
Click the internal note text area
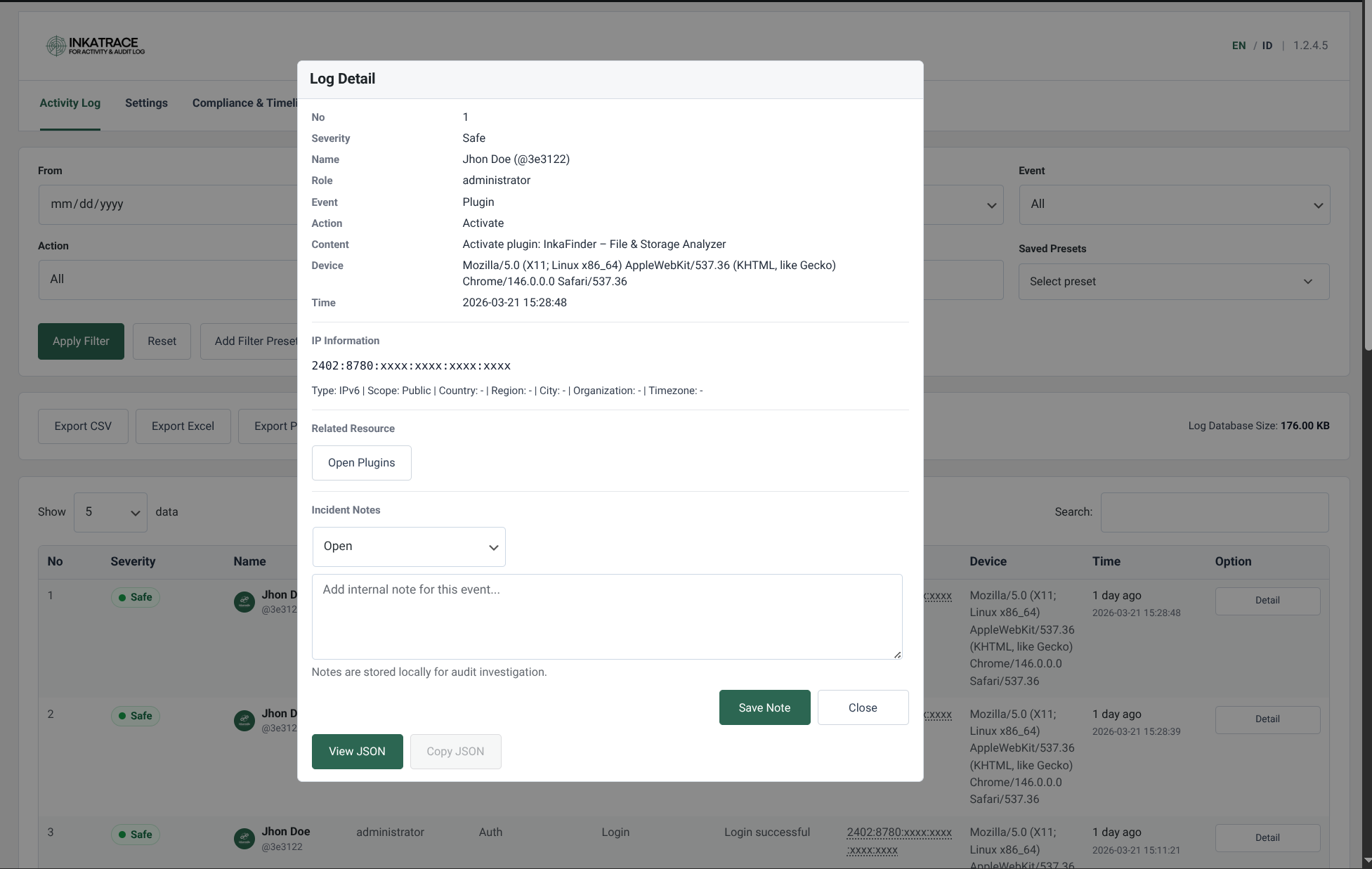tap(606, 617)
